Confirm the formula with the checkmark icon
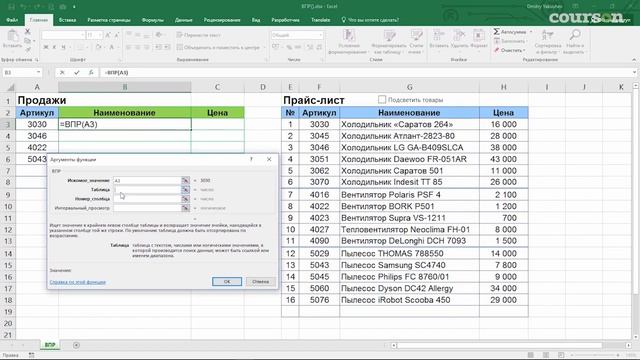This screenshot has height=360, width=640. (x=77, y=72)
